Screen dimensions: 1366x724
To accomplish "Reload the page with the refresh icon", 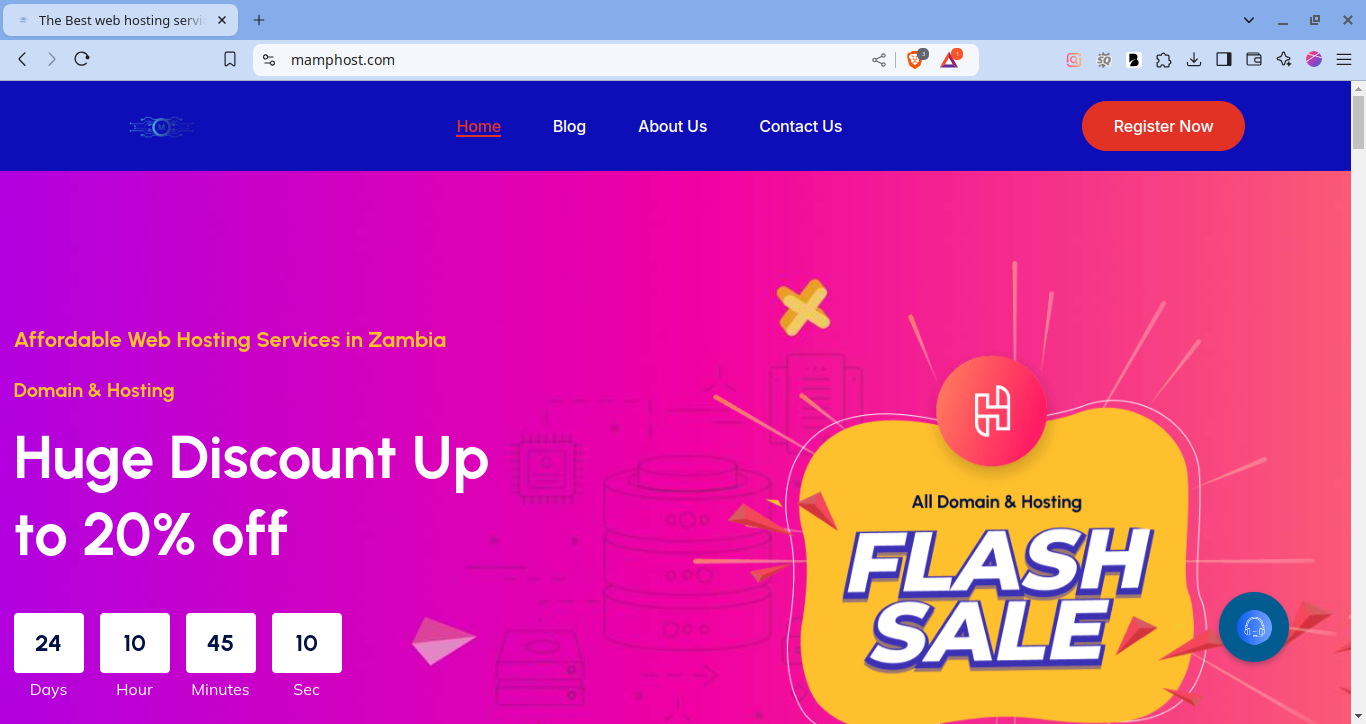I will (82, 60).
